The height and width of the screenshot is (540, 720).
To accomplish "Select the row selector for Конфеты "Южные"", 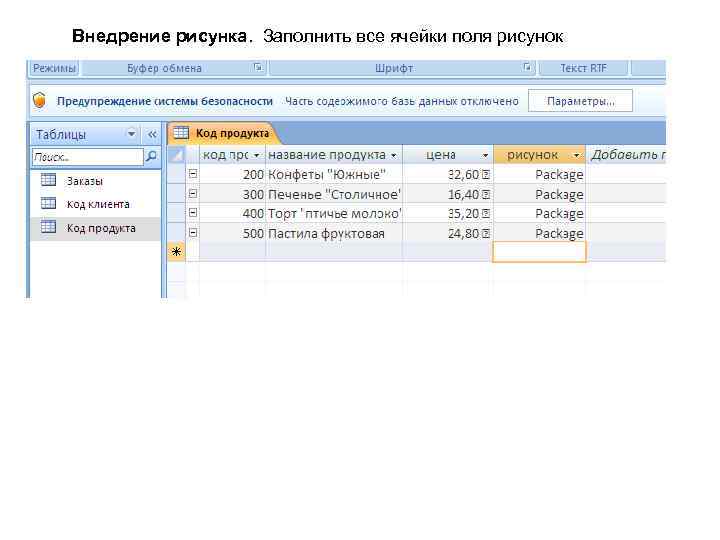I will pos(177,174).
